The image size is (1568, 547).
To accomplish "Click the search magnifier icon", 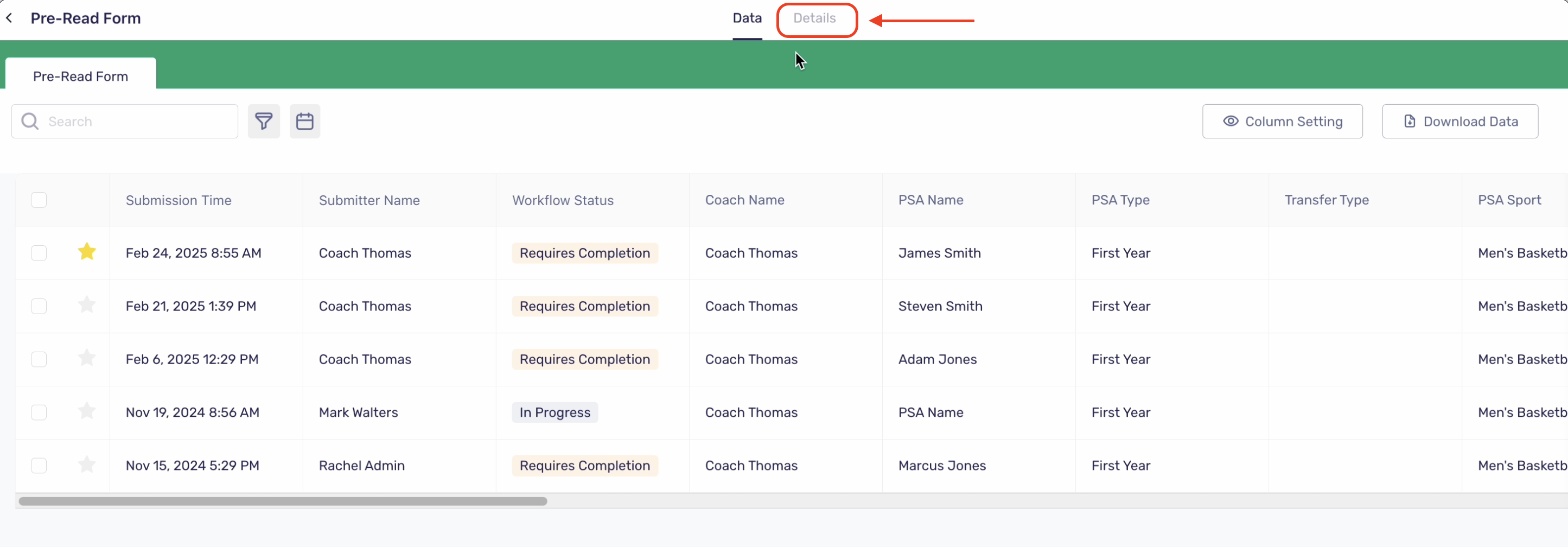I will point(29,120).
